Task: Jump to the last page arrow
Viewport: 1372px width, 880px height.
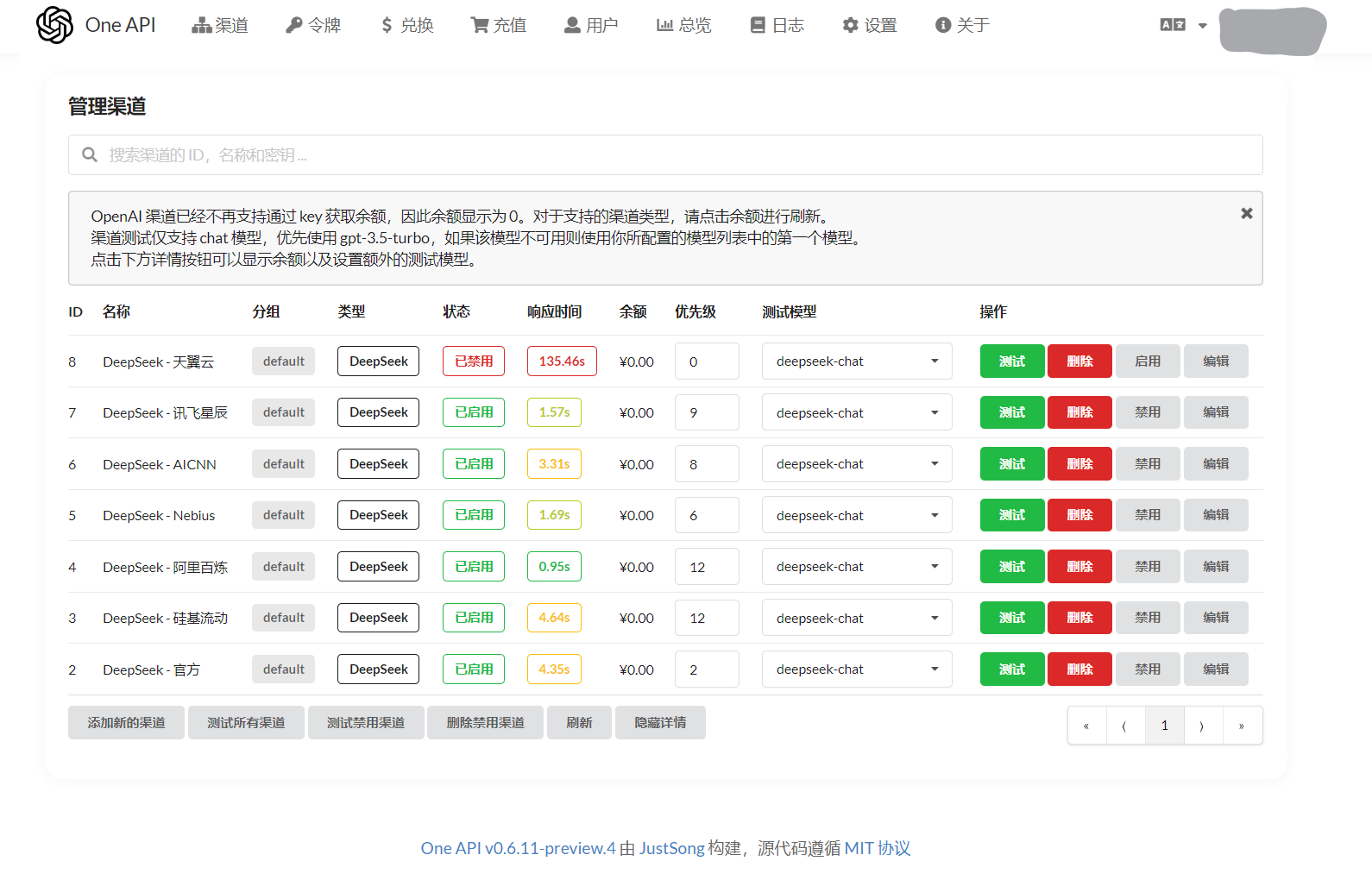Action: 1241,726
